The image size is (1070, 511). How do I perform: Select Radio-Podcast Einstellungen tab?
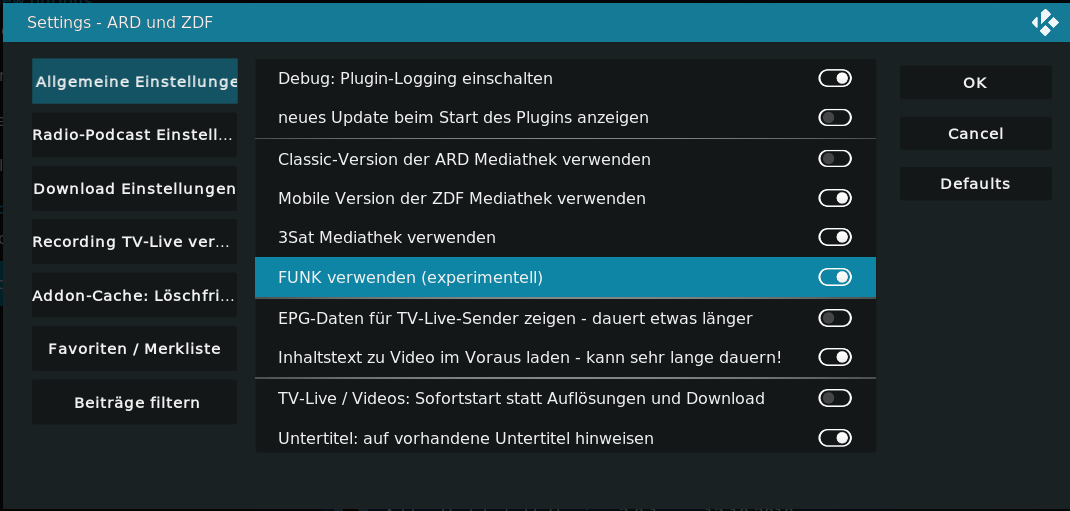click(134, 134)
